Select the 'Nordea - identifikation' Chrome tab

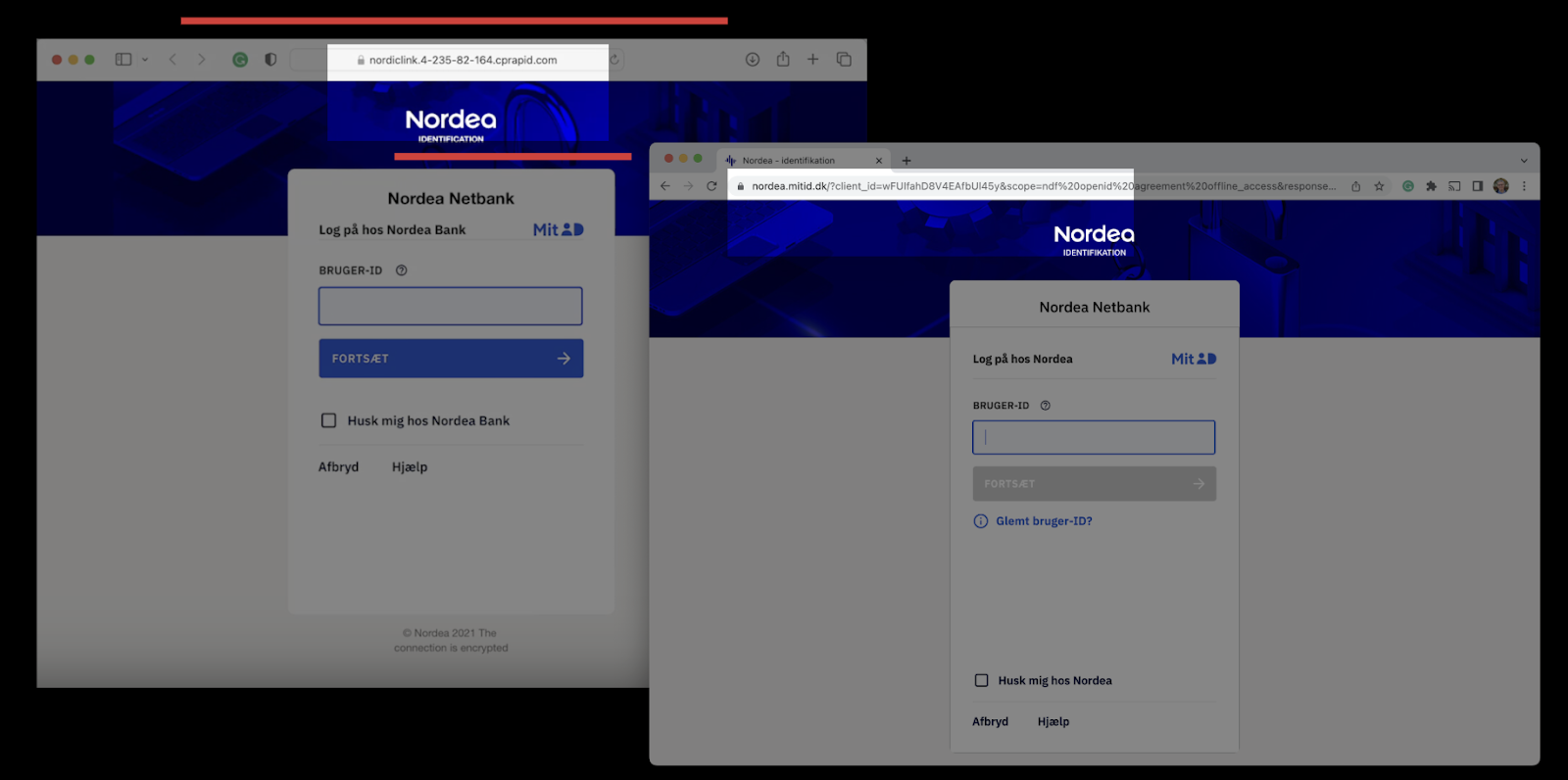coord(804,161)
